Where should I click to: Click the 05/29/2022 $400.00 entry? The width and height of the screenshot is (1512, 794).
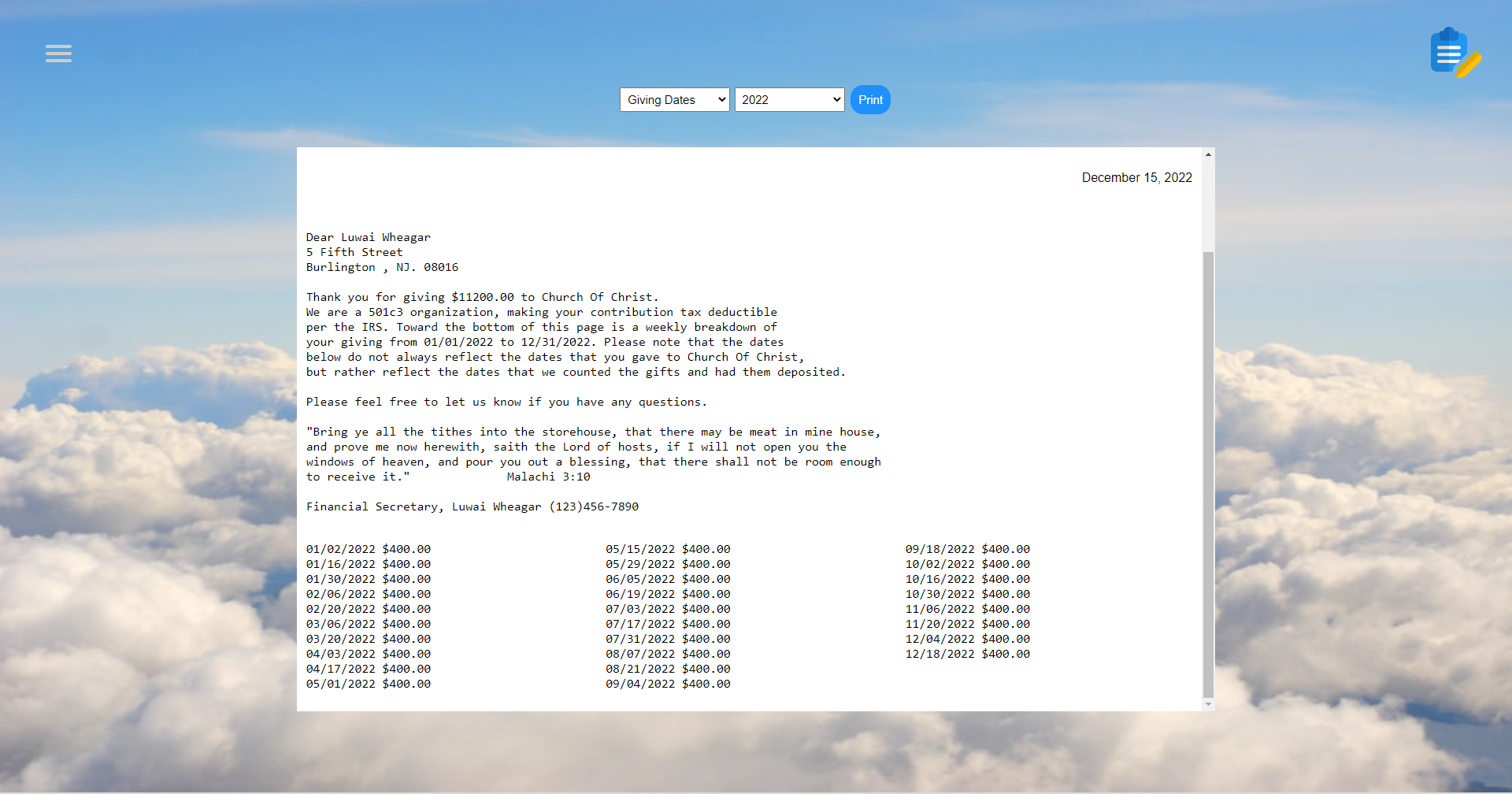tap(668, 564)
